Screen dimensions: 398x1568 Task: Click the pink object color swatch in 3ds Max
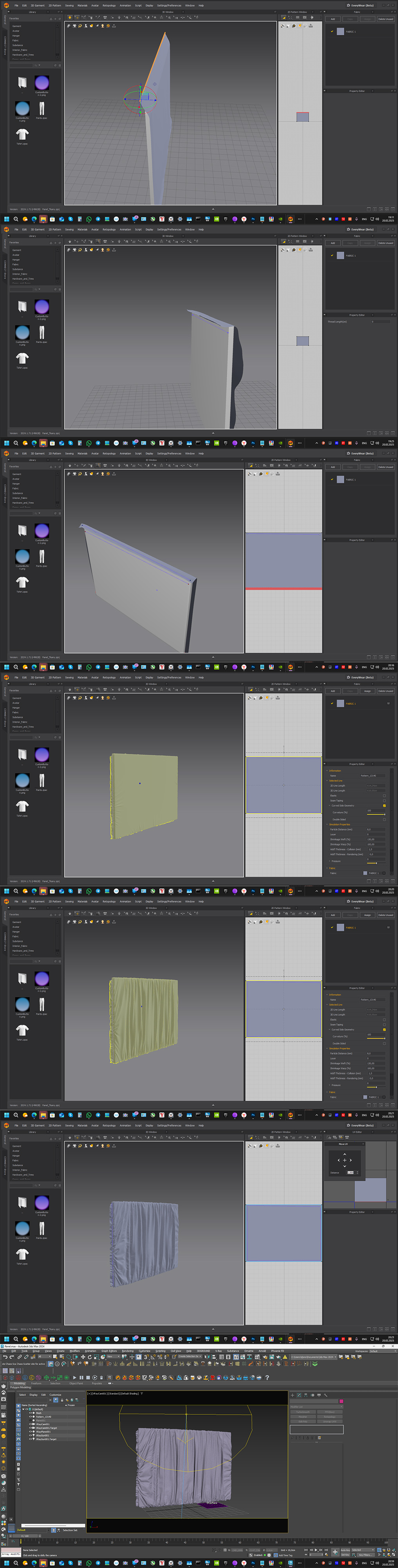click(x=342, y=1401)
